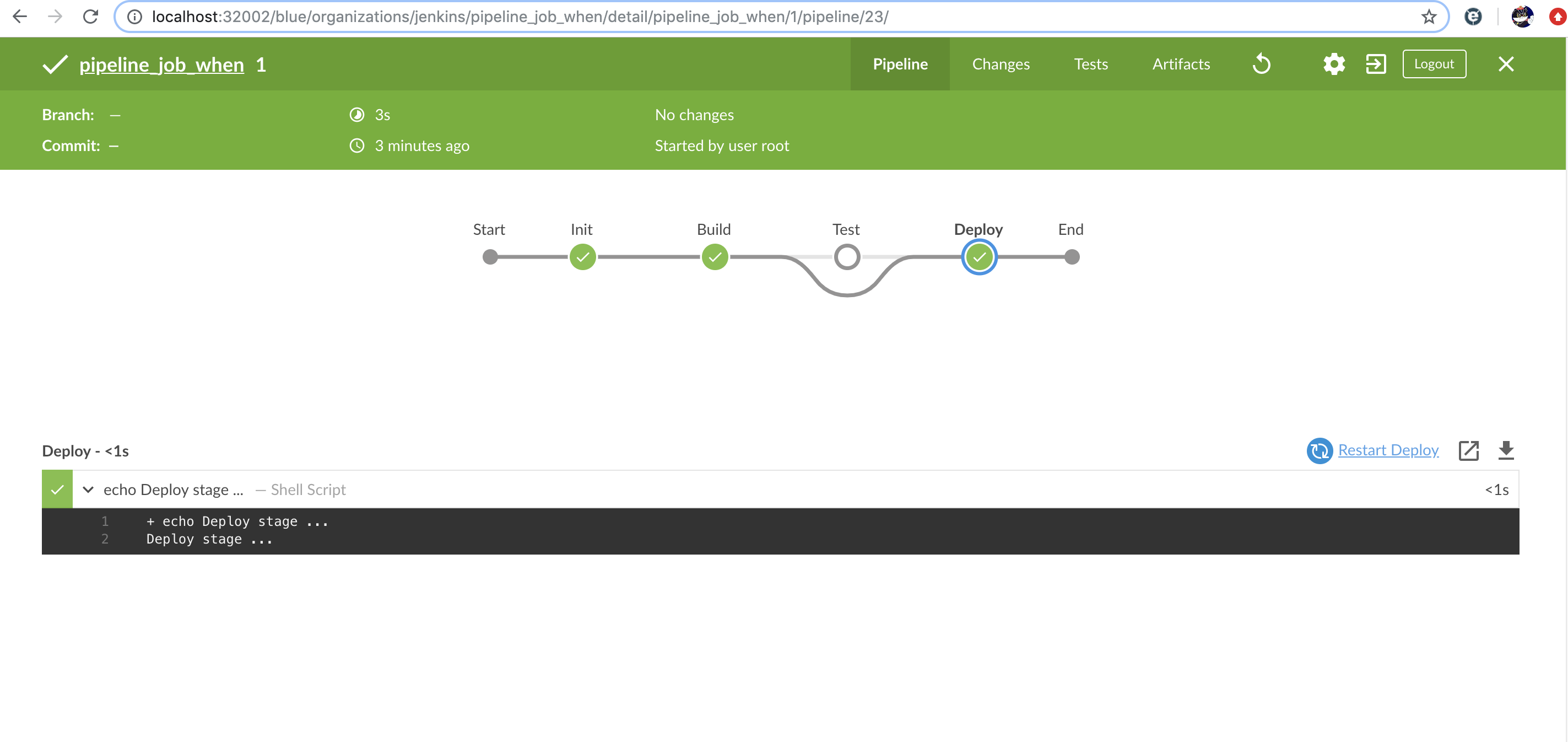The height and width of the screenshot is (742, 1568).
Task: Switch to the Tests tab
Action: point(1090,64)
